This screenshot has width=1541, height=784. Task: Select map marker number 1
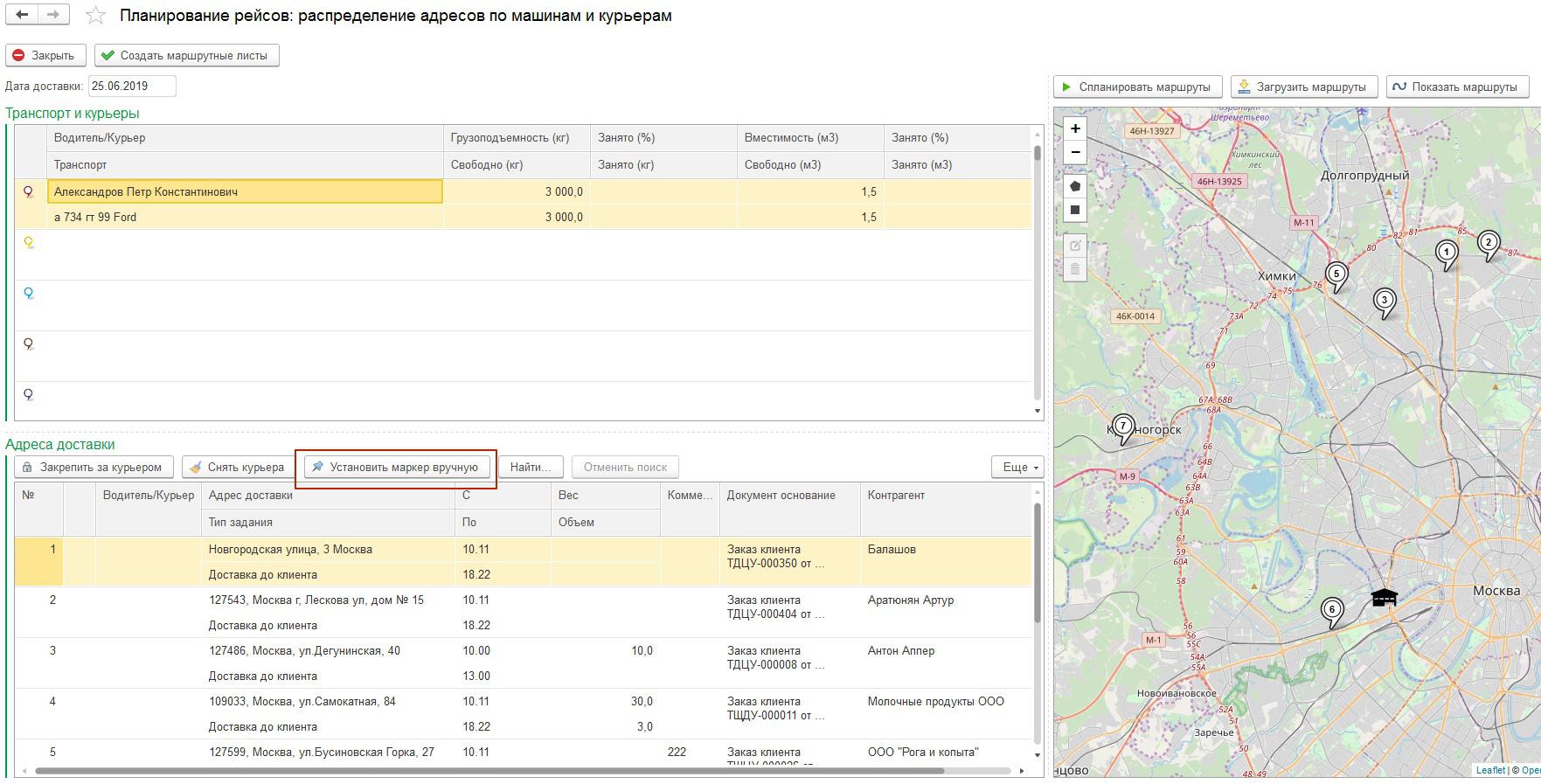tap(1447, 255)
